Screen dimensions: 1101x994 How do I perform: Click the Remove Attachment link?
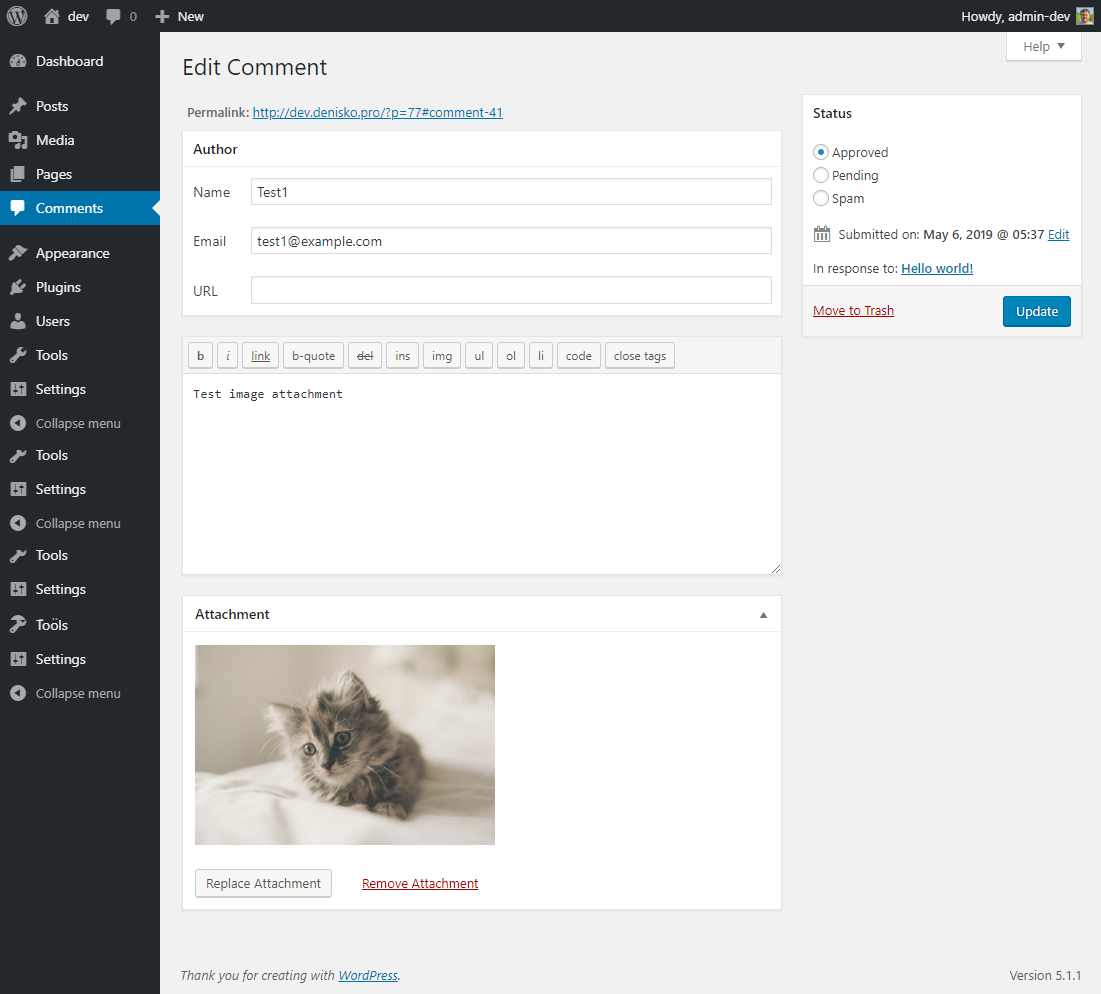tap(420, 883)
